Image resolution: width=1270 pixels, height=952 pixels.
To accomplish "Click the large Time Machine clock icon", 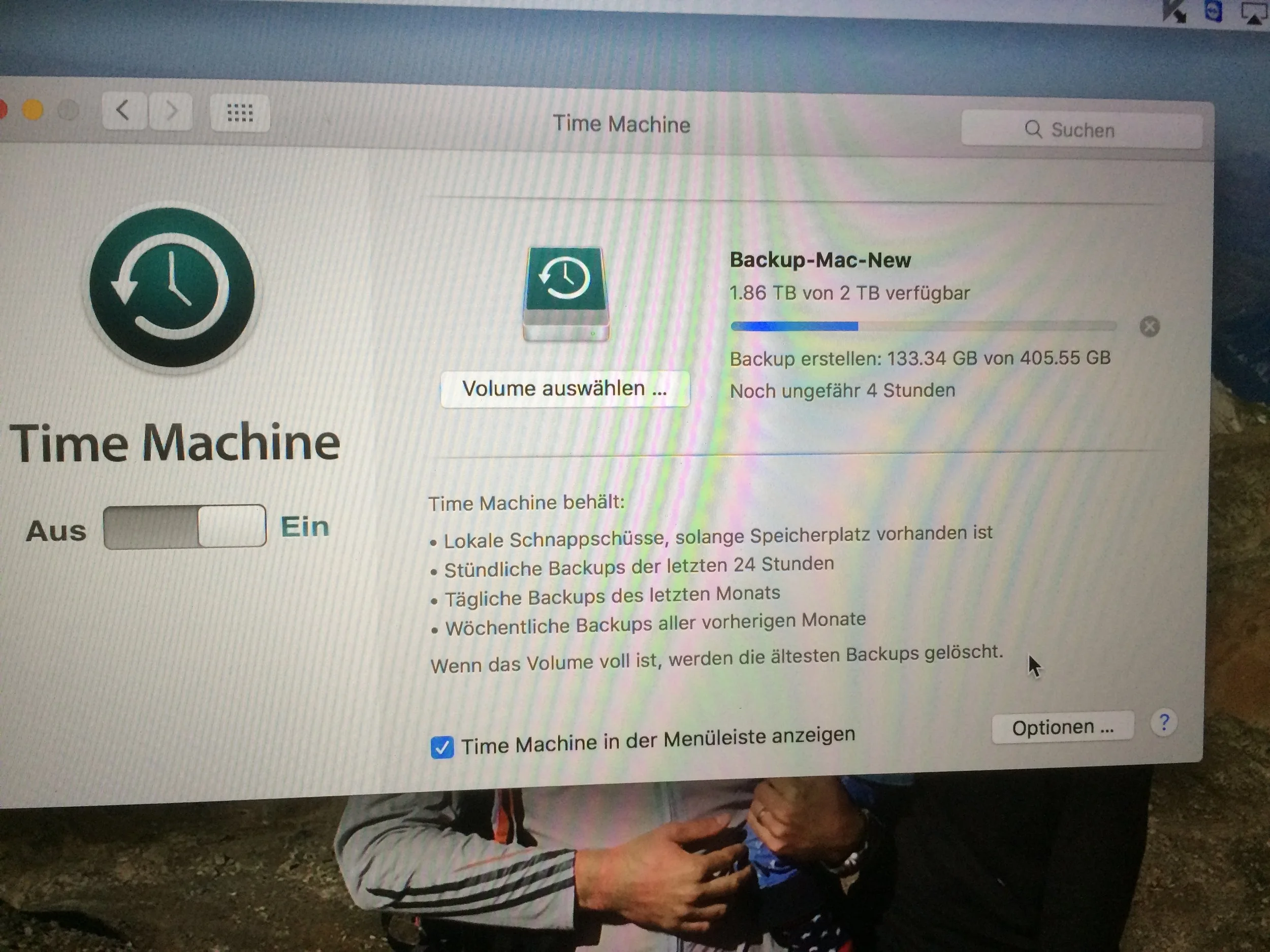I will [172, 287].
